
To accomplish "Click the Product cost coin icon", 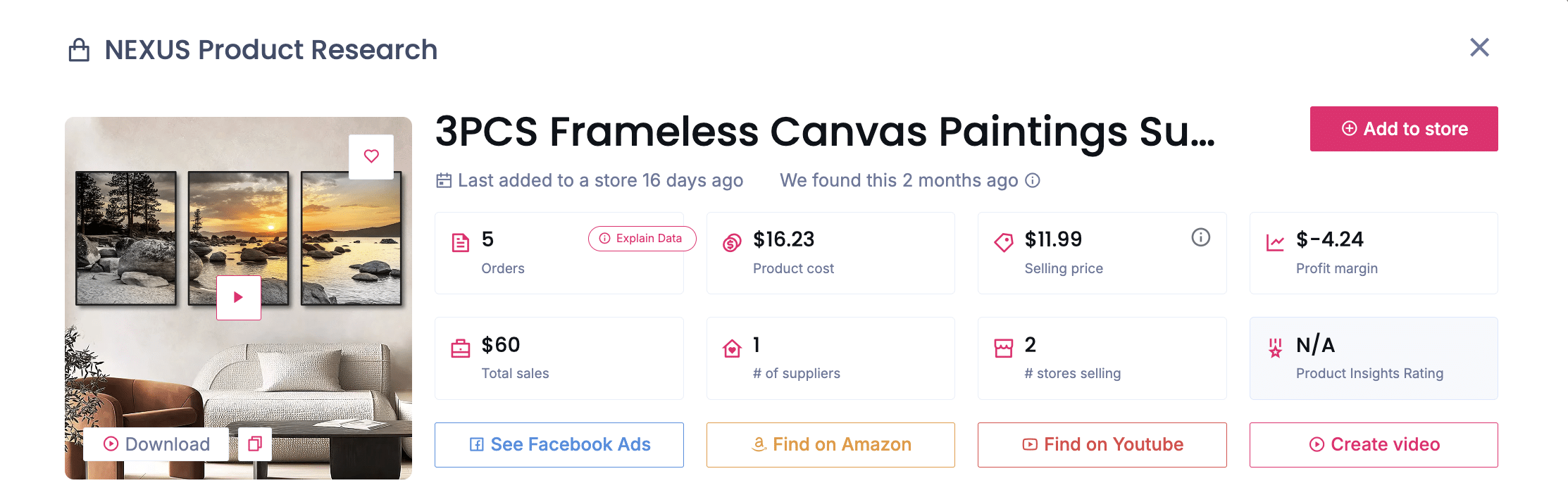I will pyautogui.click(x=732, y=243).
